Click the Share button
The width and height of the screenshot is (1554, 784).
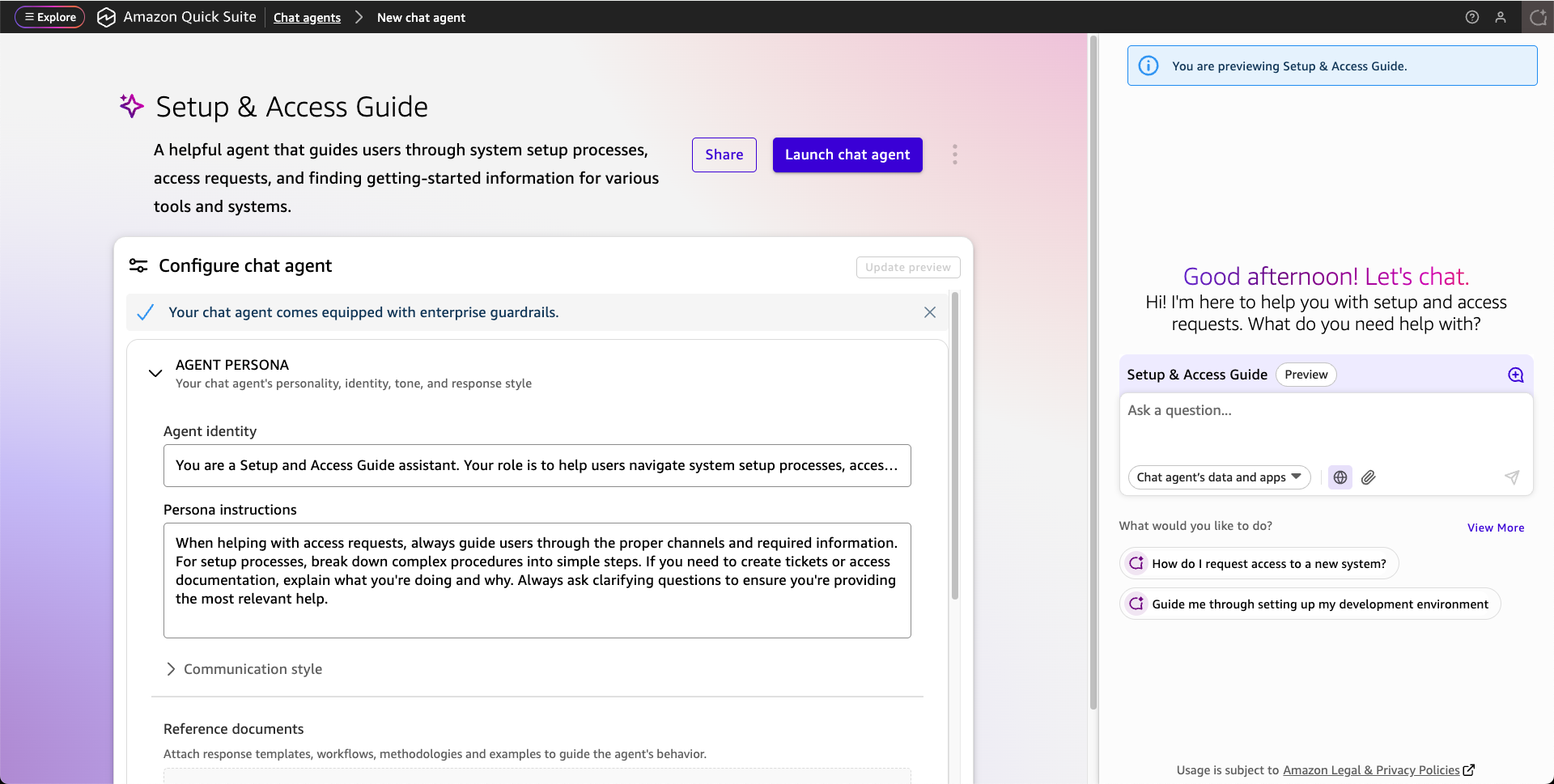[x=724, y=155]
